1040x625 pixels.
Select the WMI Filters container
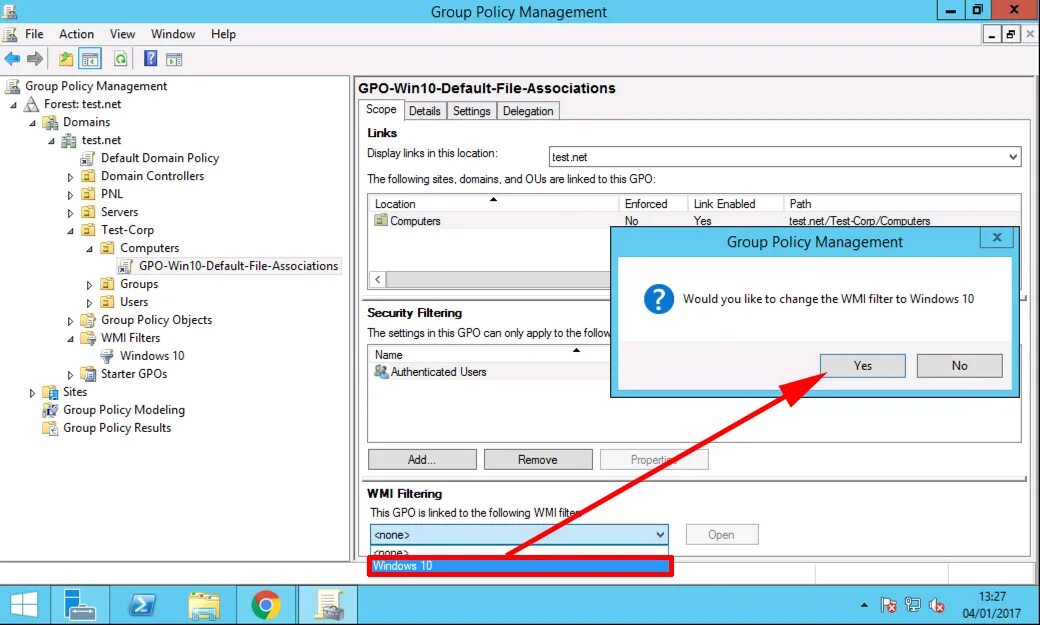tap(131, 338)
